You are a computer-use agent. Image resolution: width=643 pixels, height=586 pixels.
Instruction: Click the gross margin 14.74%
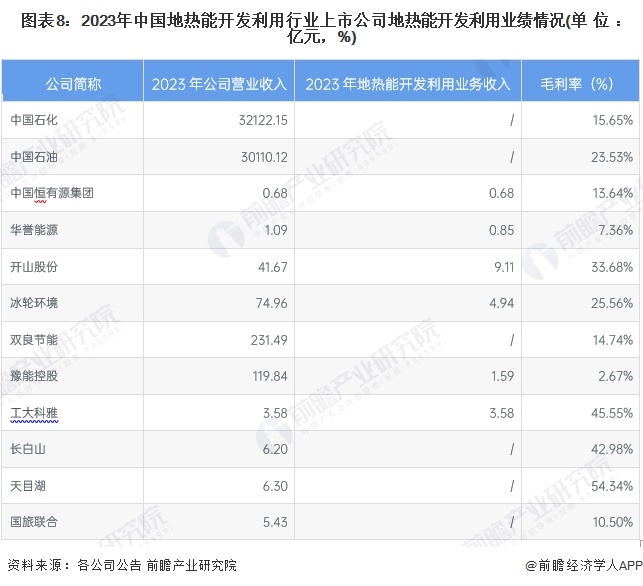(x=613, y=340)
